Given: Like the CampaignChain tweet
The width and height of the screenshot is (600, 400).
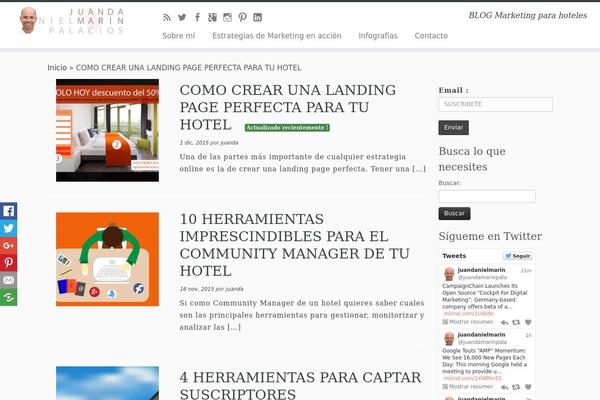Looking at the screenshot, I should pos(528,322).
